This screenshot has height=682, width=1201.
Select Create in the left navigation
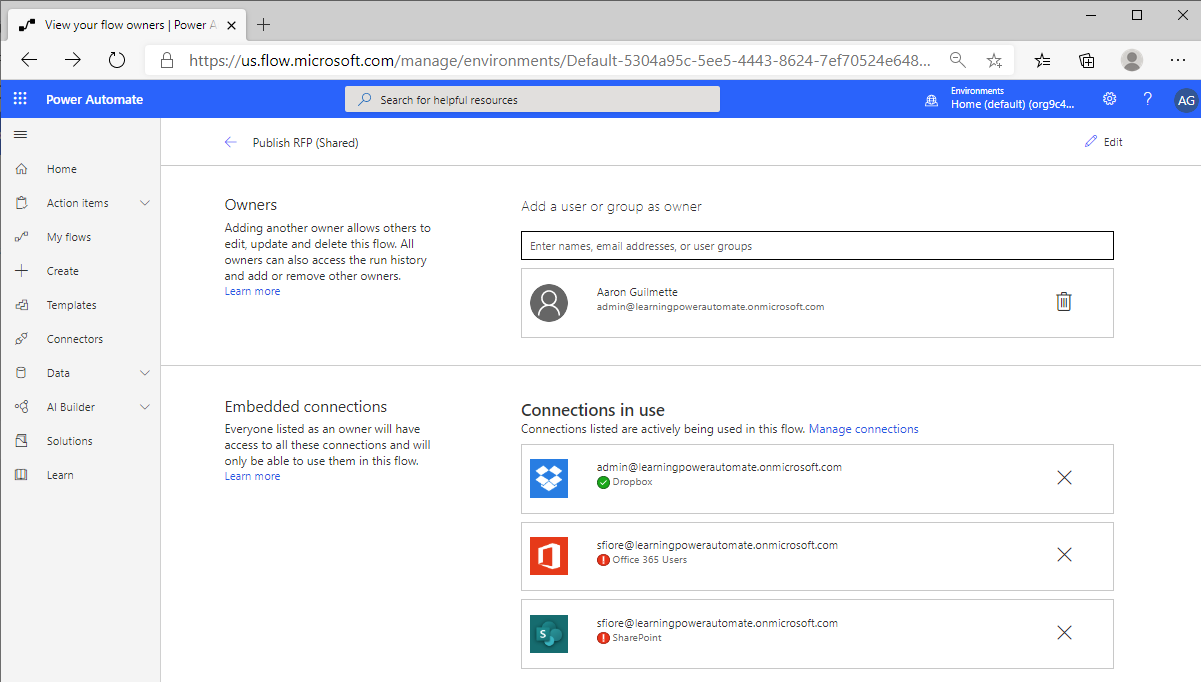click(63, 271)
